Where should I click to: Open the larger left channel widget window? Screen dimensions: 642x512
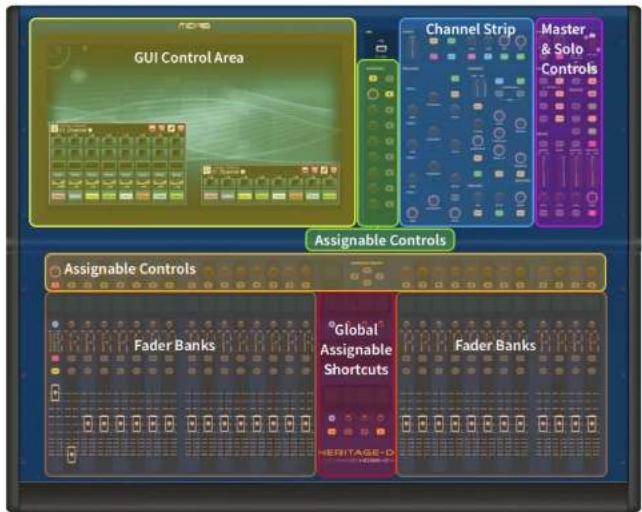118,163
